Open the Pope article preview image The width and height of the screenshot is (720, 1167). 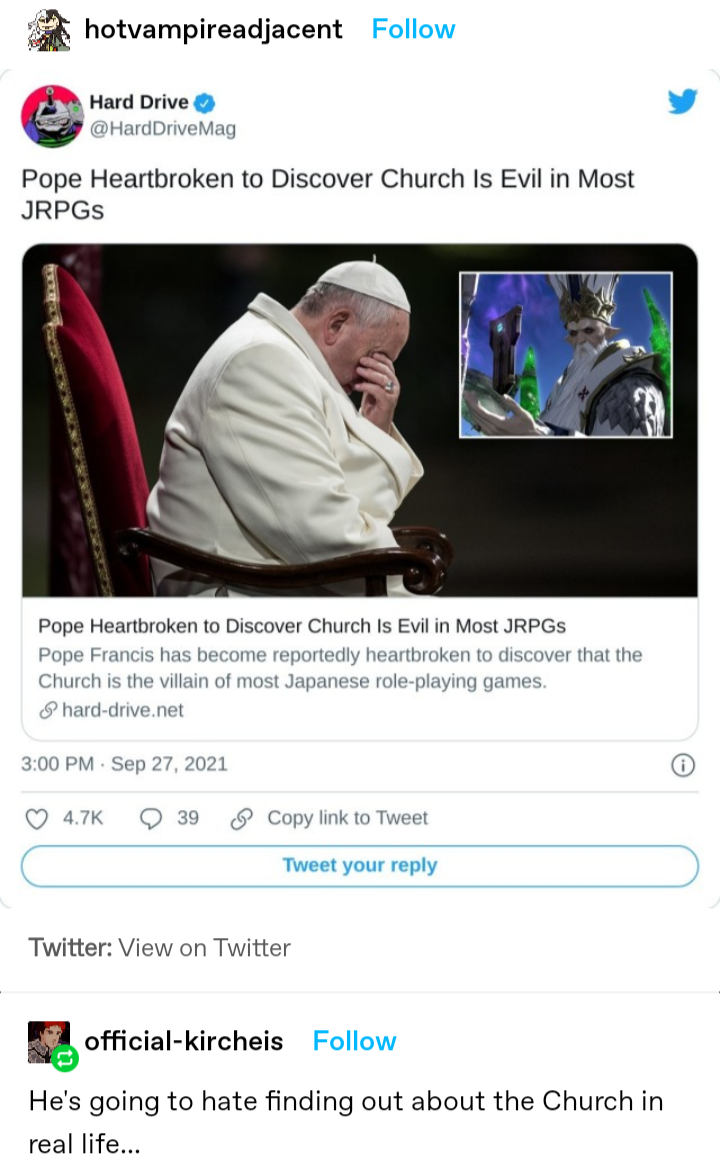point(359,420)
